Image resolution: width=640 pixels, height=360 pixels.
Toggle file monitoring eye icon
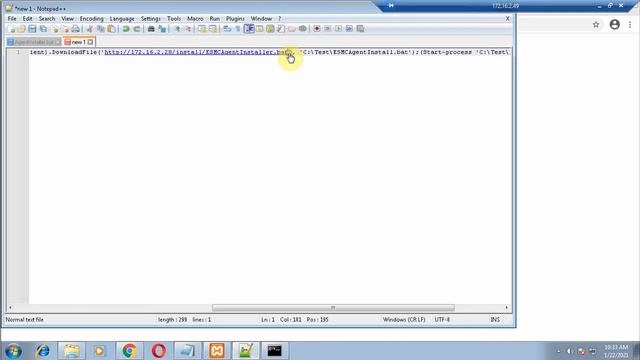coord(302,29)
